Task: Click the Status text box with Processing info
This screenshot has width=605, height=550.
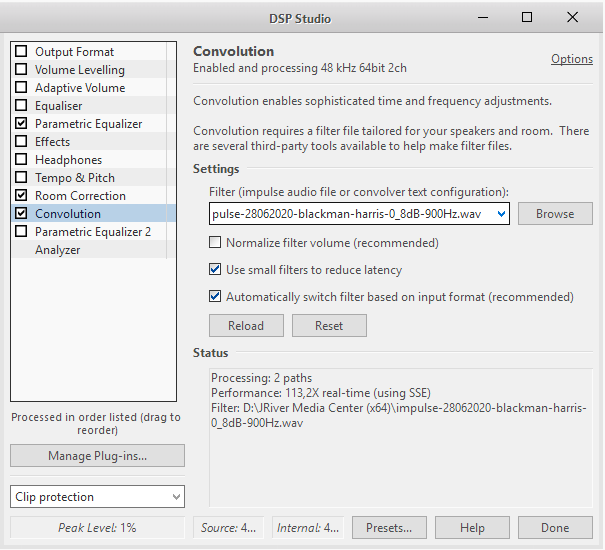Action: pyautogui.click(x=401, y=438)
